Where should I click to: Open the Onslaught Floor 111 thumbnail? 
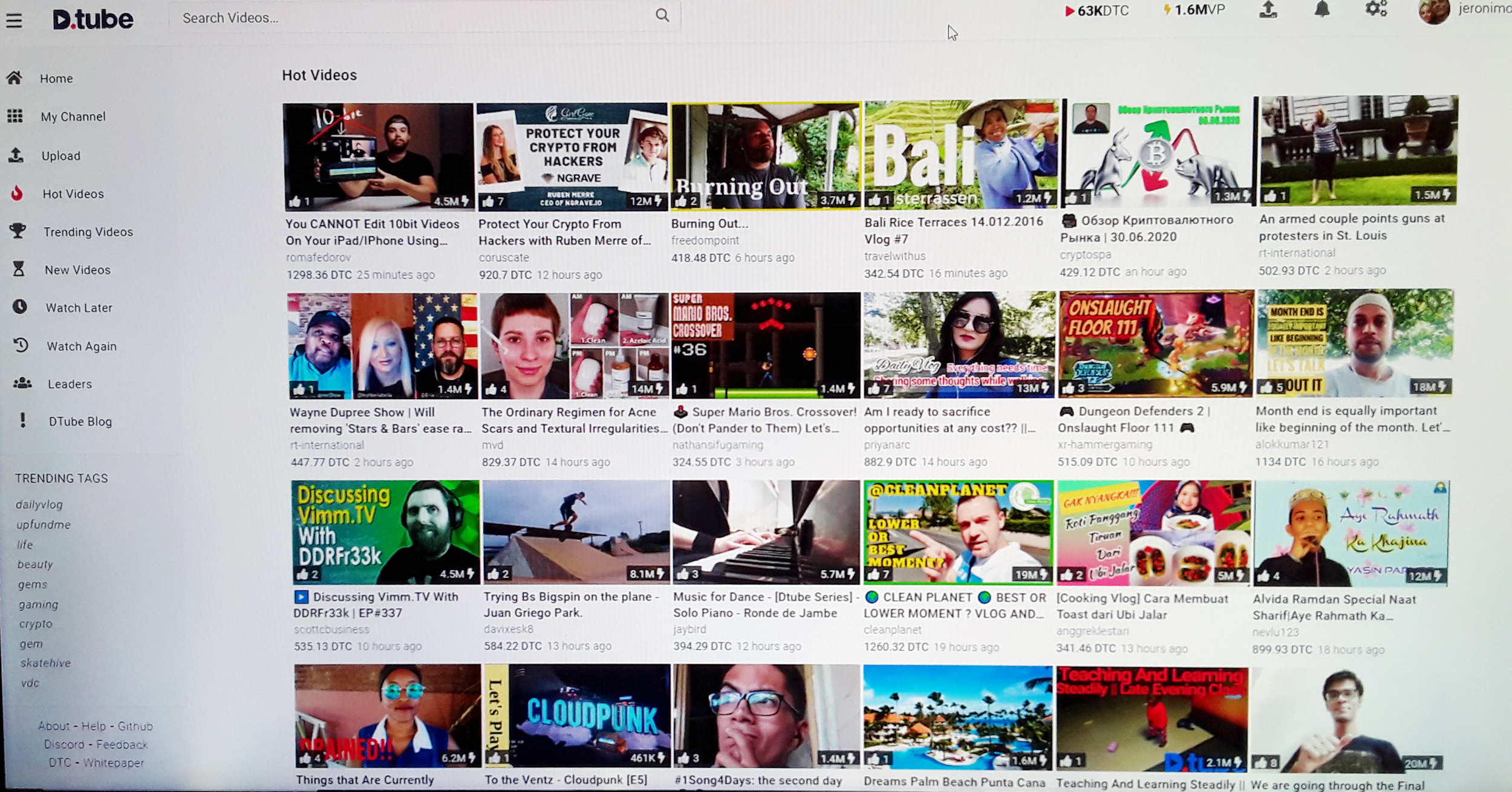click(1155, 343)
